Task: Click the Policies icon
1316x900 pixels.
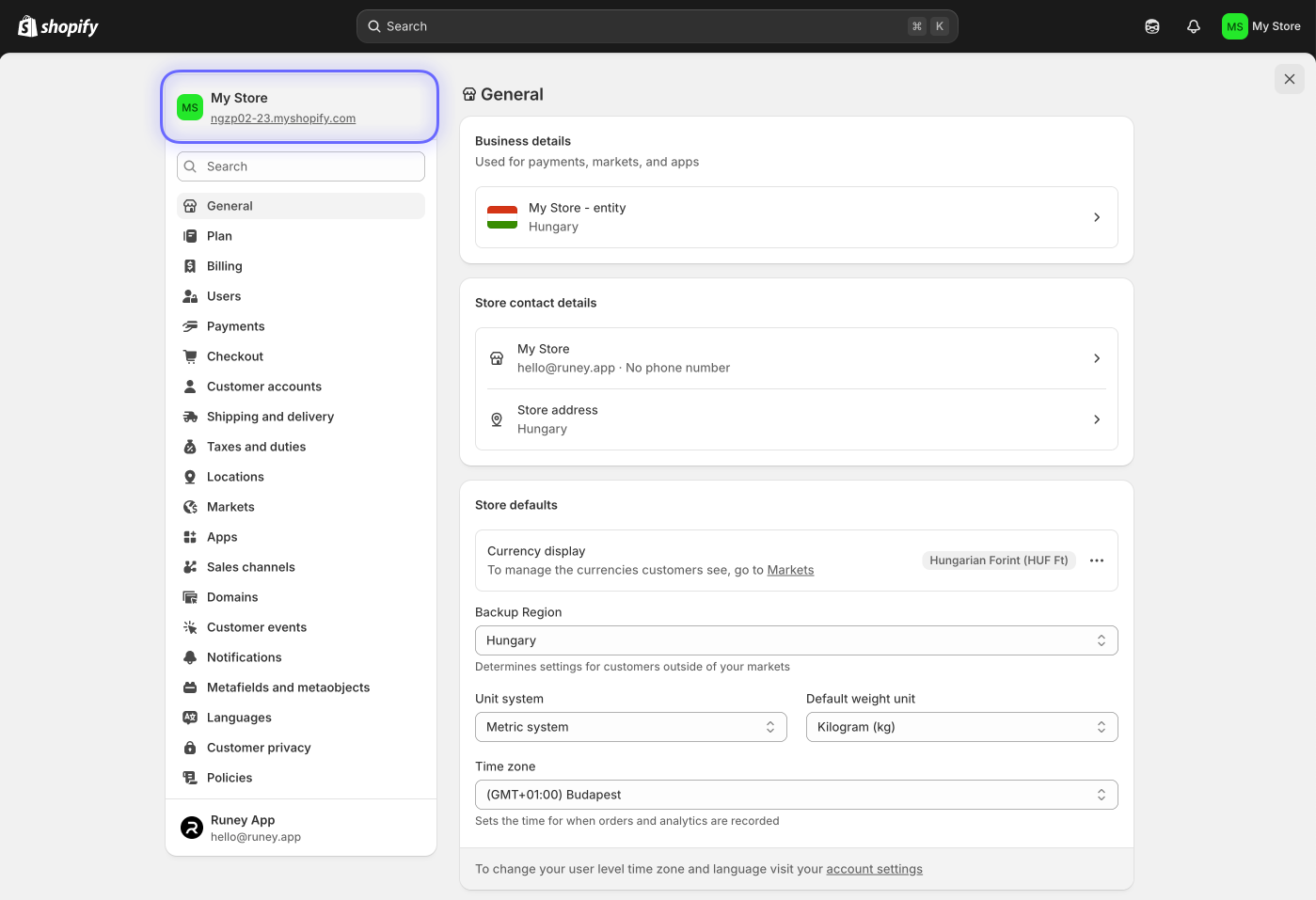Action: [190, 778]
